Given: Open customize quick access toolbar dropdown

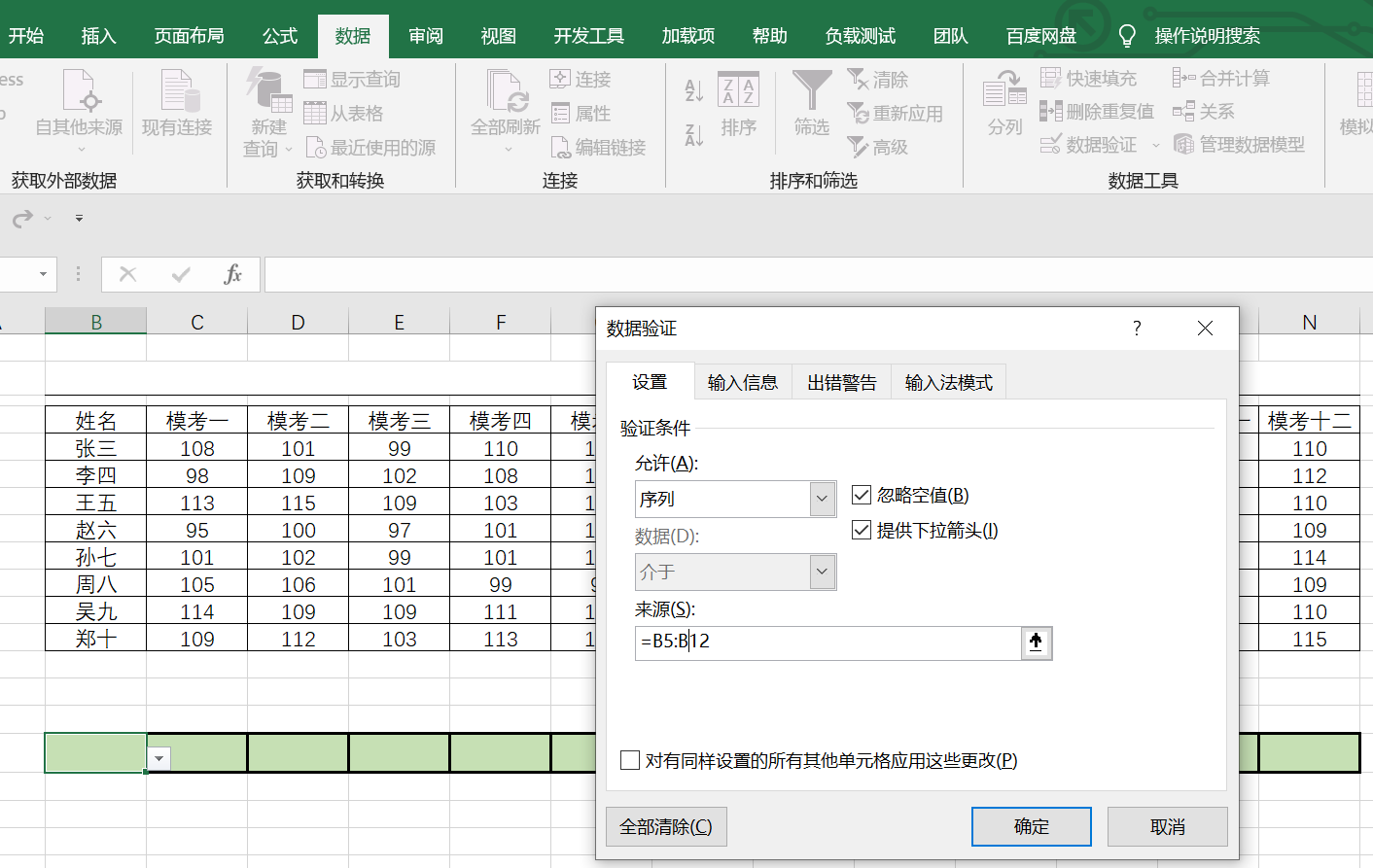Looking at the screenshot, I should (x=79, y=219).
